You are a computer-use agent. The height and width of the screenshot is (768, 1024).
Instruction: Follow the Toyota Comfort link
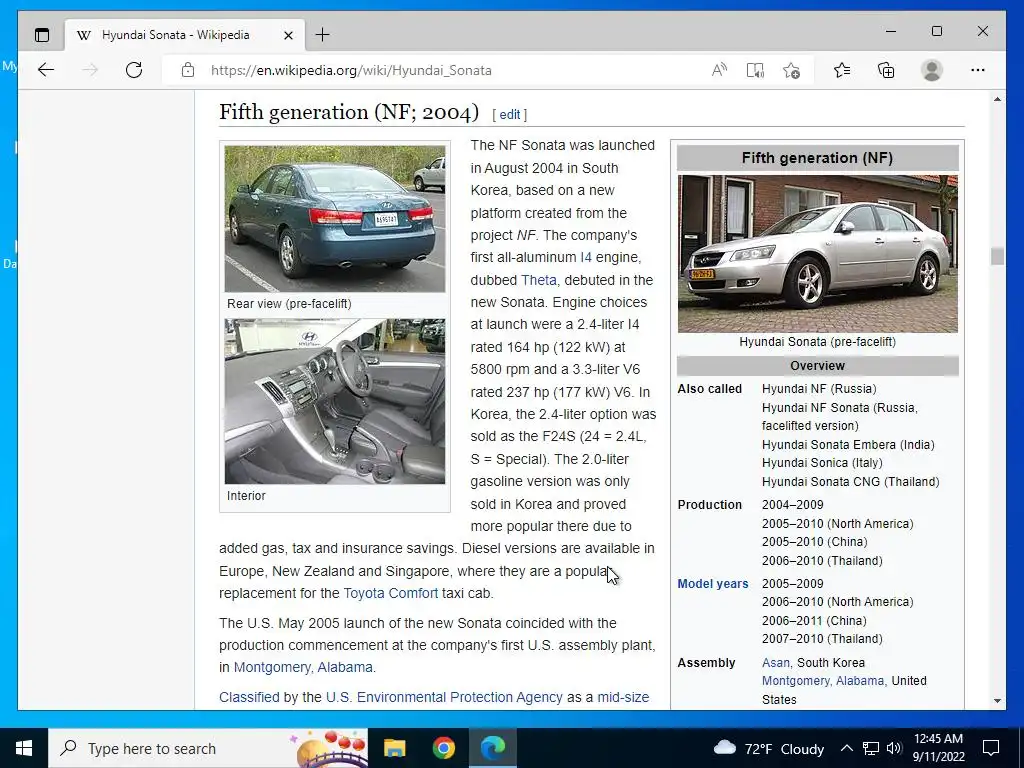coord(391,593)
